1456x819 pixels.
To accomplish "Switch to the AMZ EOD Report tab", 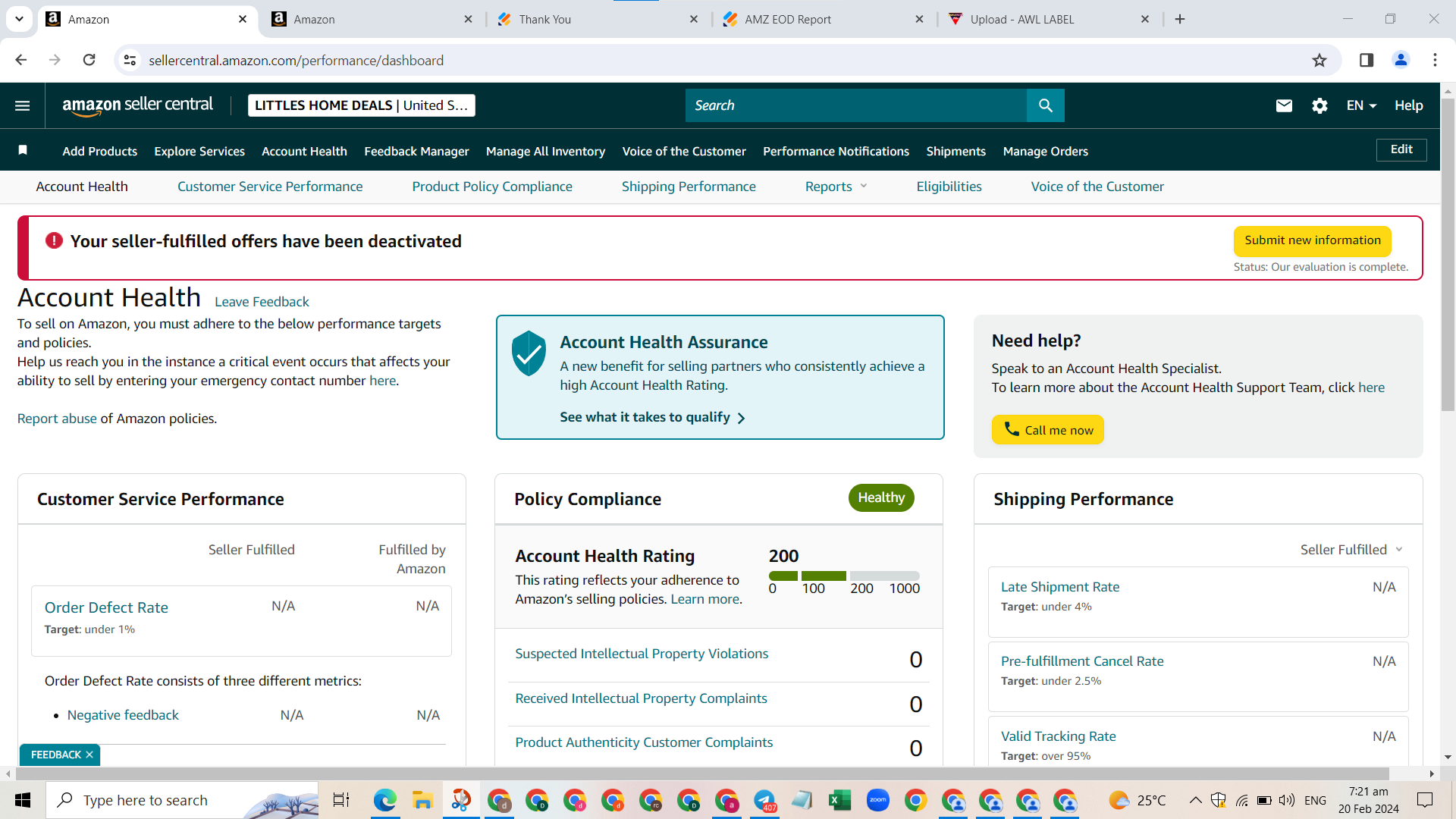I will (824, 19).
